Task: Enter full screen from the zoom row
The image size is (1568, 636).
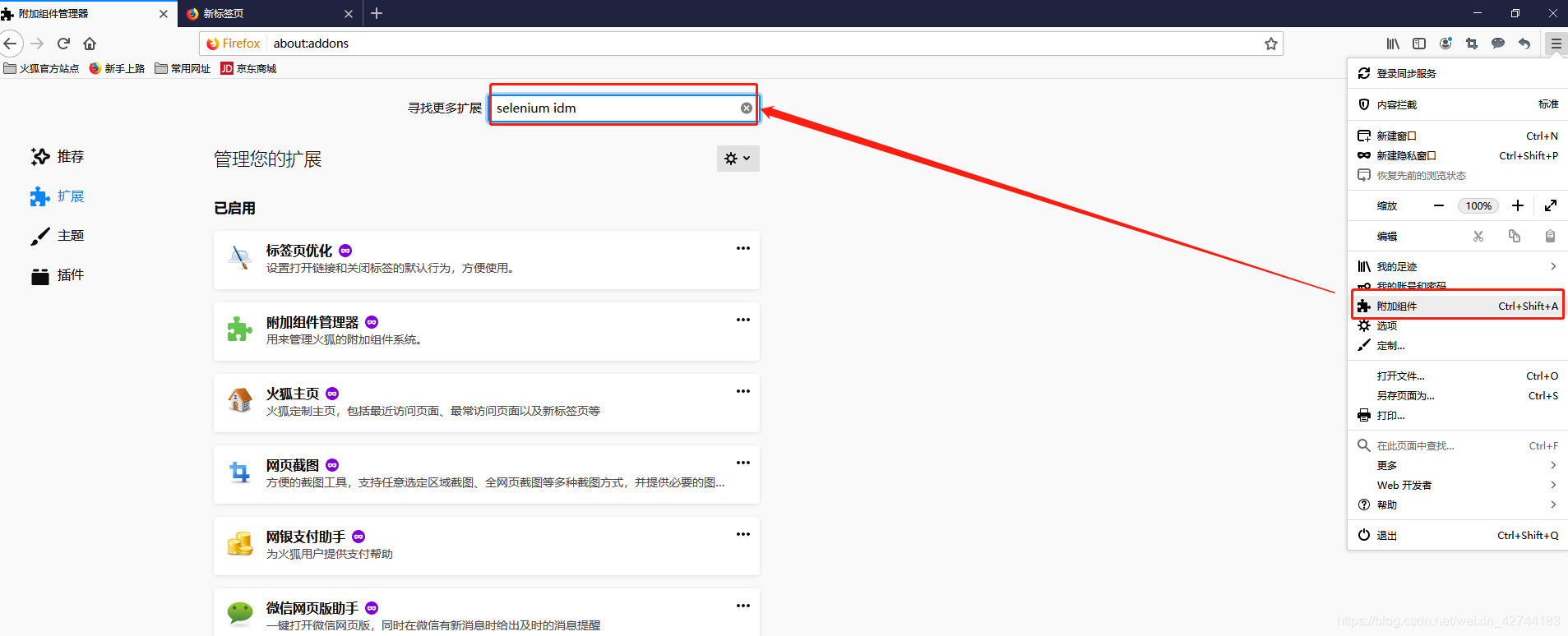Action: 1551,205
